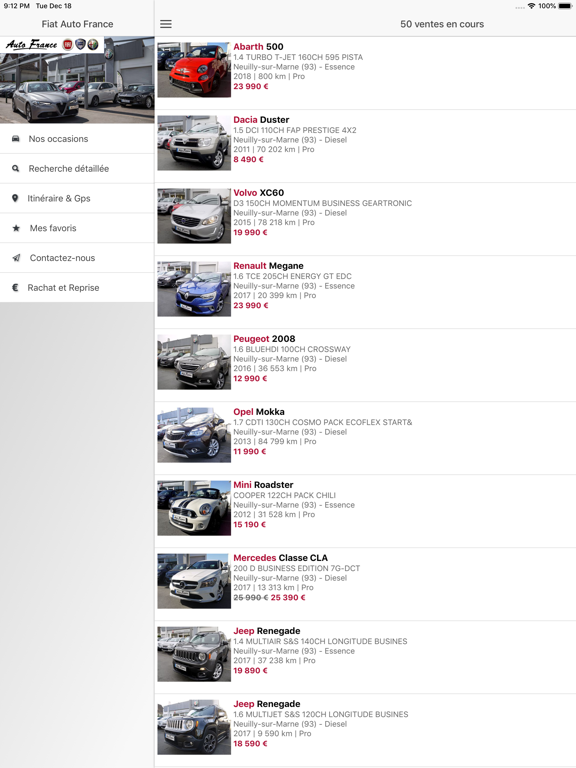
Task: Open the Peugeot 2008 photo
Action: click(x=194, y=361)
